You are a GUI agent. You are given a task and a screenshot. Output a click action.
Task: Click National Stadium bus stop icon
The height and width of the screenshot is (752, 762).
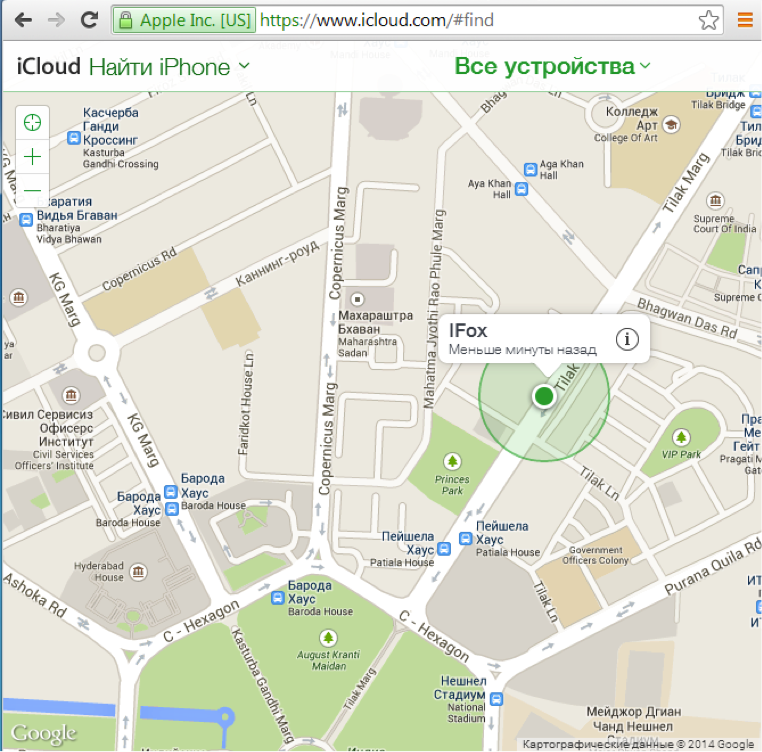(496, 699)
